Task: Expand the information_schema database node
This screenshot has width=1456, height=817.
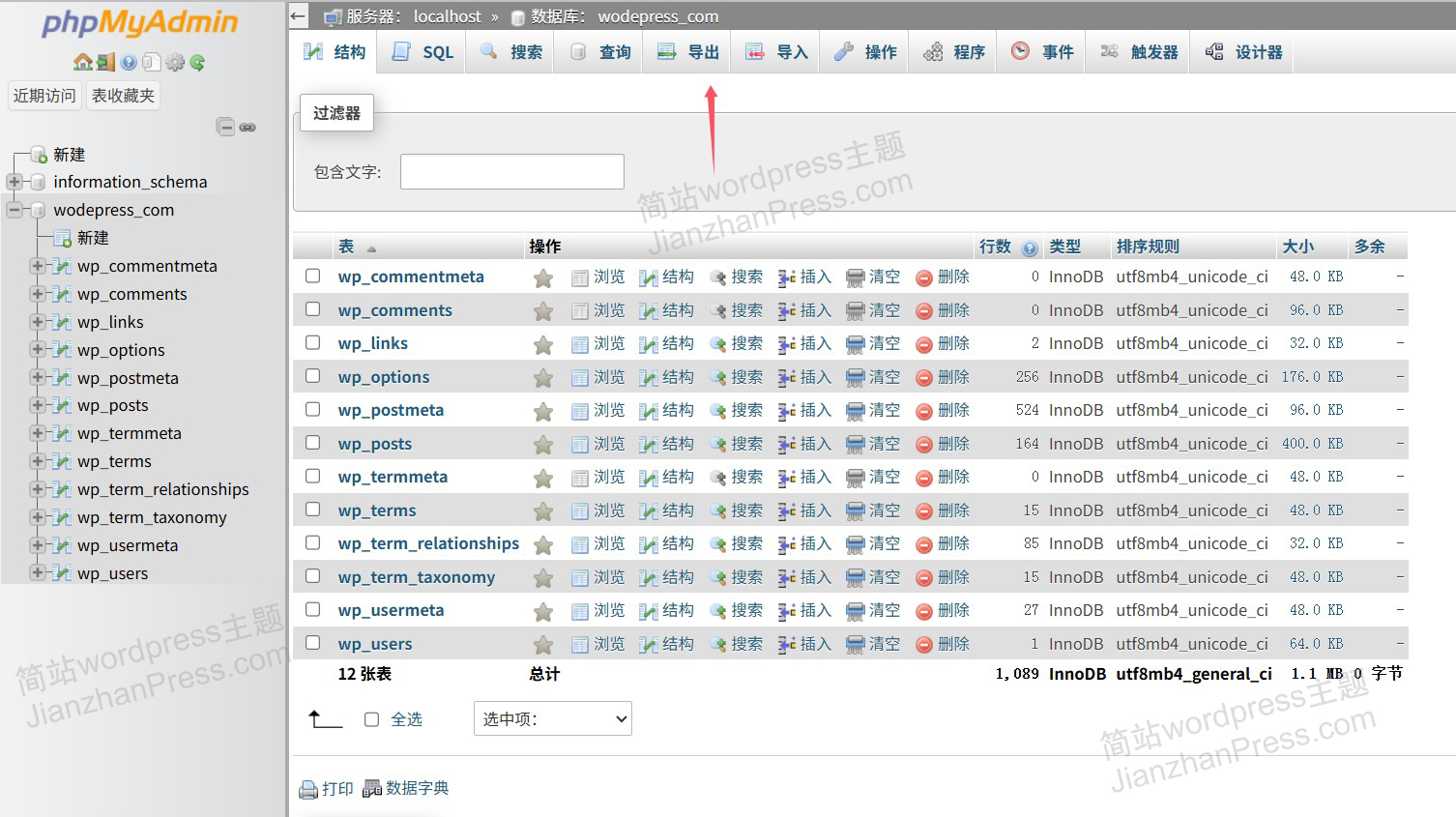Action: tap(15, 182)
